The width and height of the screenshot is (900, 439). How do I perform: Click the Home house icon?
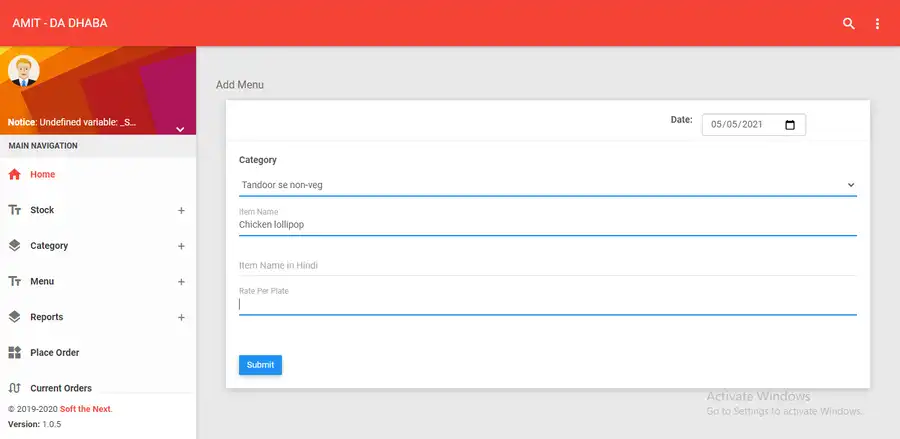[x=14, y=174]
